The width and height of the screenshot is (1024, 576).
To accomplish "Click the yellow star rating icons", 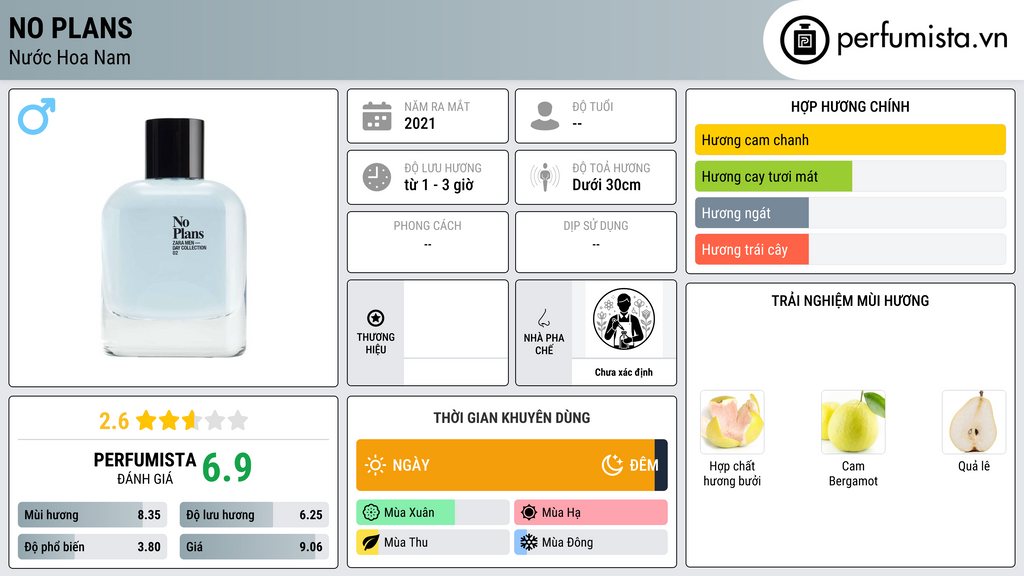I will pyautogui.click(x=192, y=420).
